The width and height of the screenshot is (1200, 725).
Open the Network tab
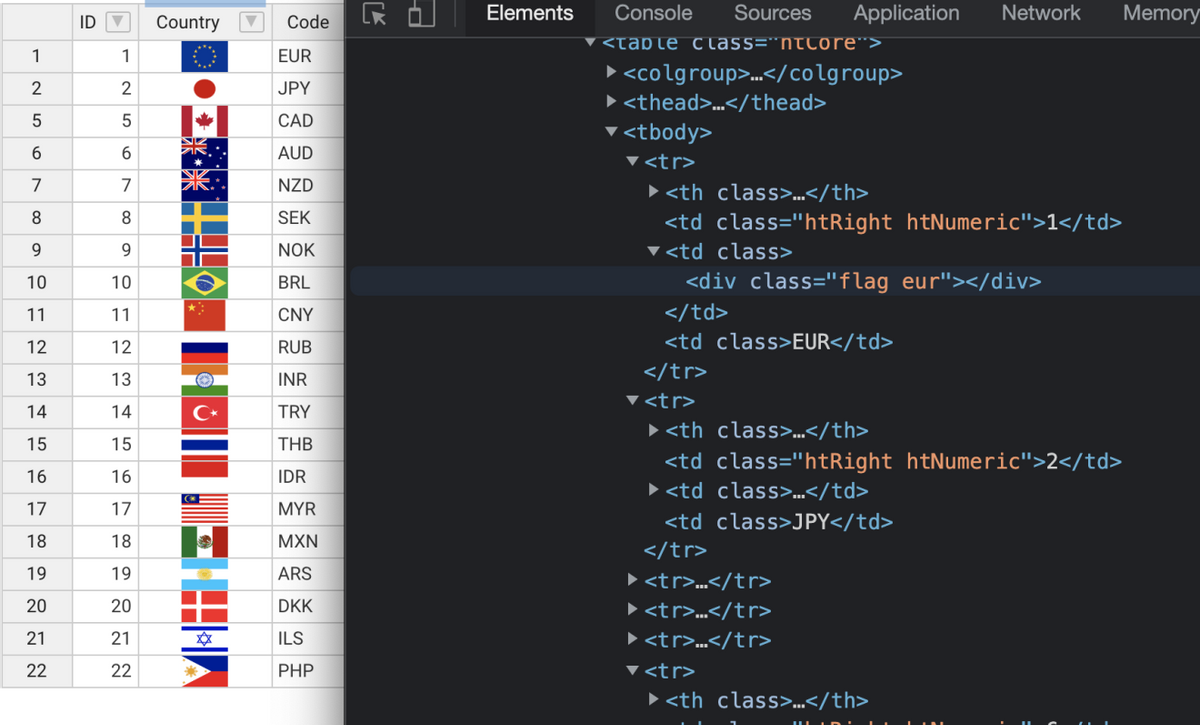(1040, 13)
